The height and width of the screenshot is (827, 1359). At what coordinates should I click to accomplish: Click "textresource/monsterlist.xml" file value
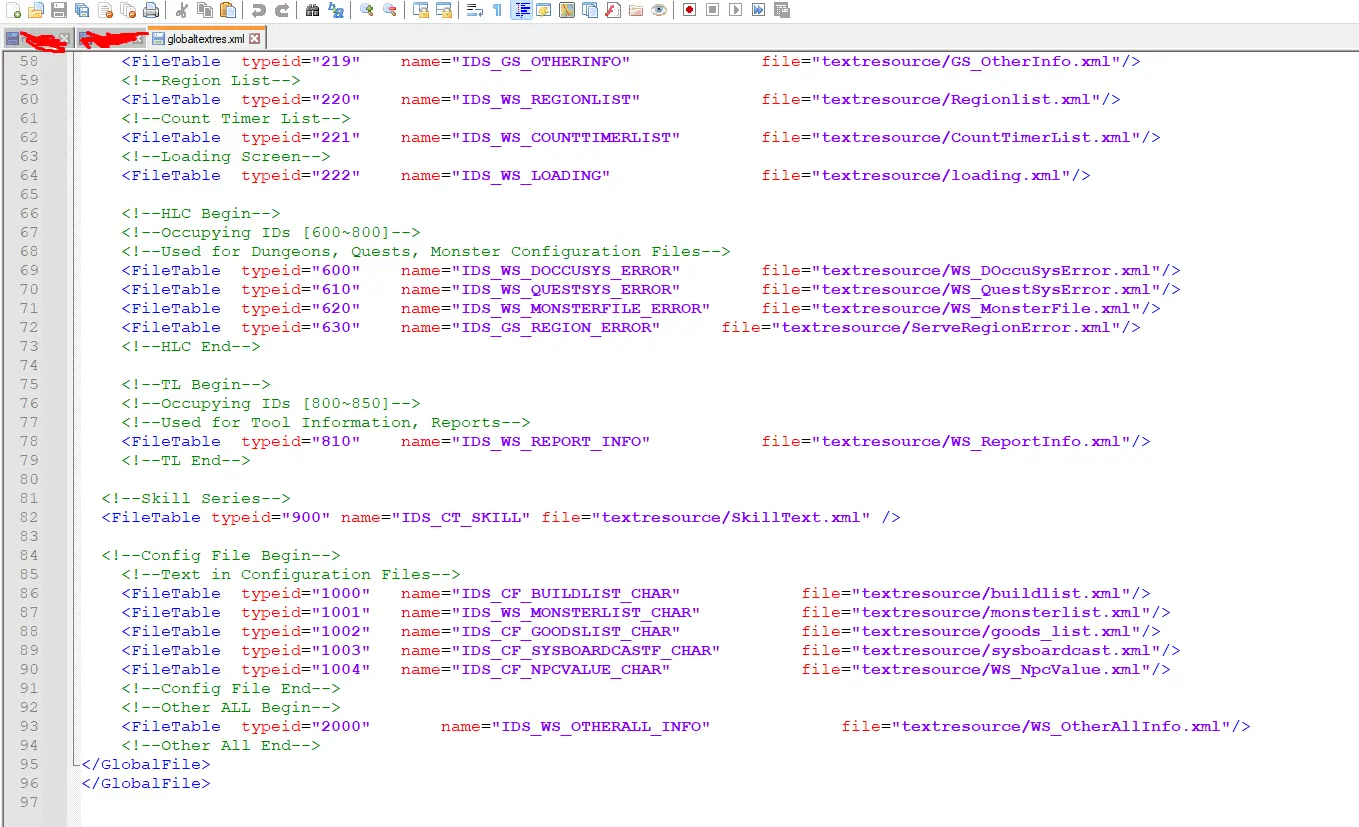pyautogui.click(x=1001, y=612)
